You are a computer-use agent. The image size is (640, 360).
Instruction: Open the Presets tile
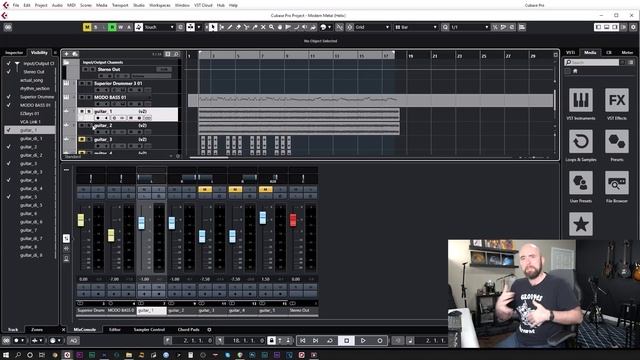617,142
